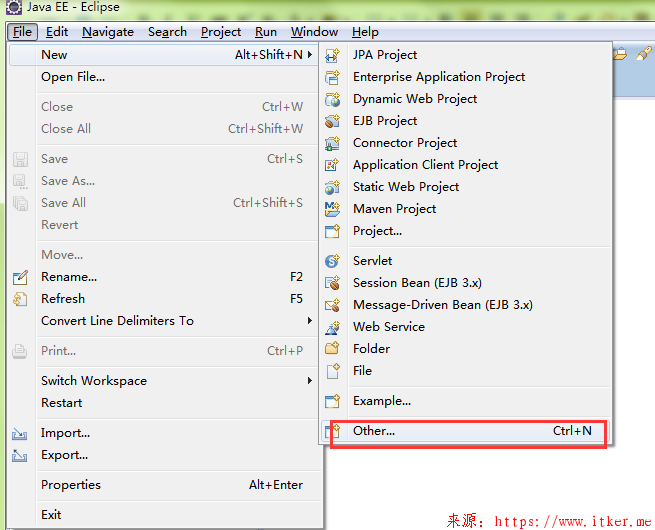Choose Open File... from File menu
The width and height of the screenshot is (655, 530).
(163, 77)
